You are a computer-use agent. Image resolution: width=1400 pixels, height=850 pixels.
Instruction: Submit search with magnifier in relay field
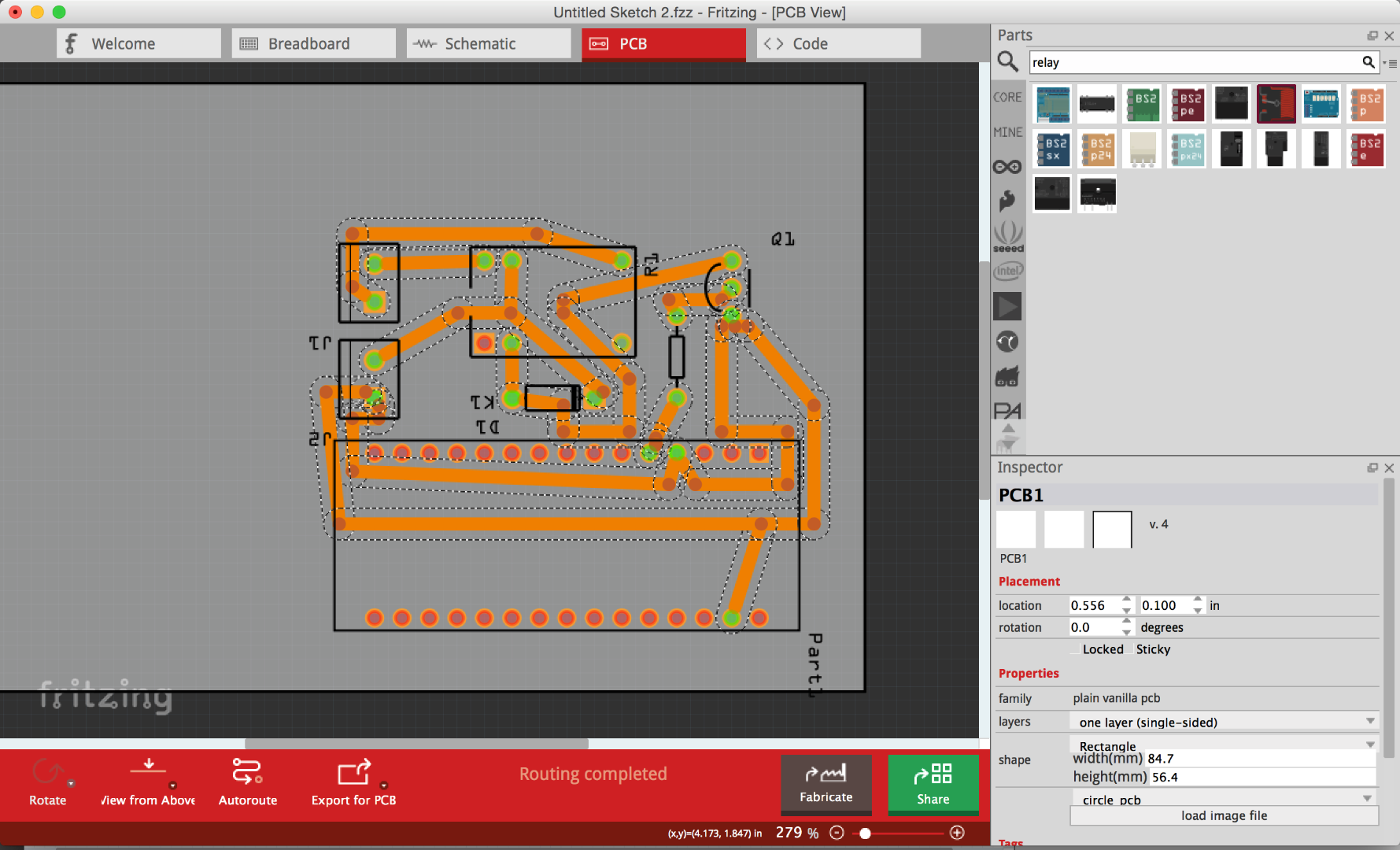(x=1369, y=62)
